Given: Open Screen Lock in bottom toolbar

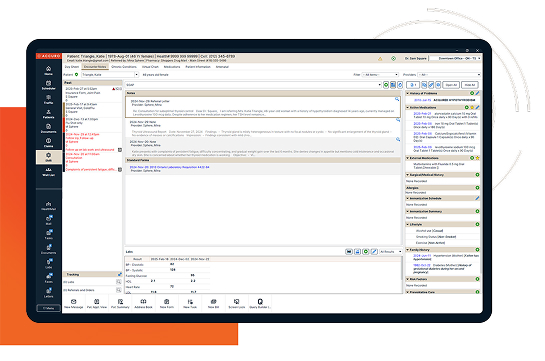Looking at the screenshot, I should (237, 304).
